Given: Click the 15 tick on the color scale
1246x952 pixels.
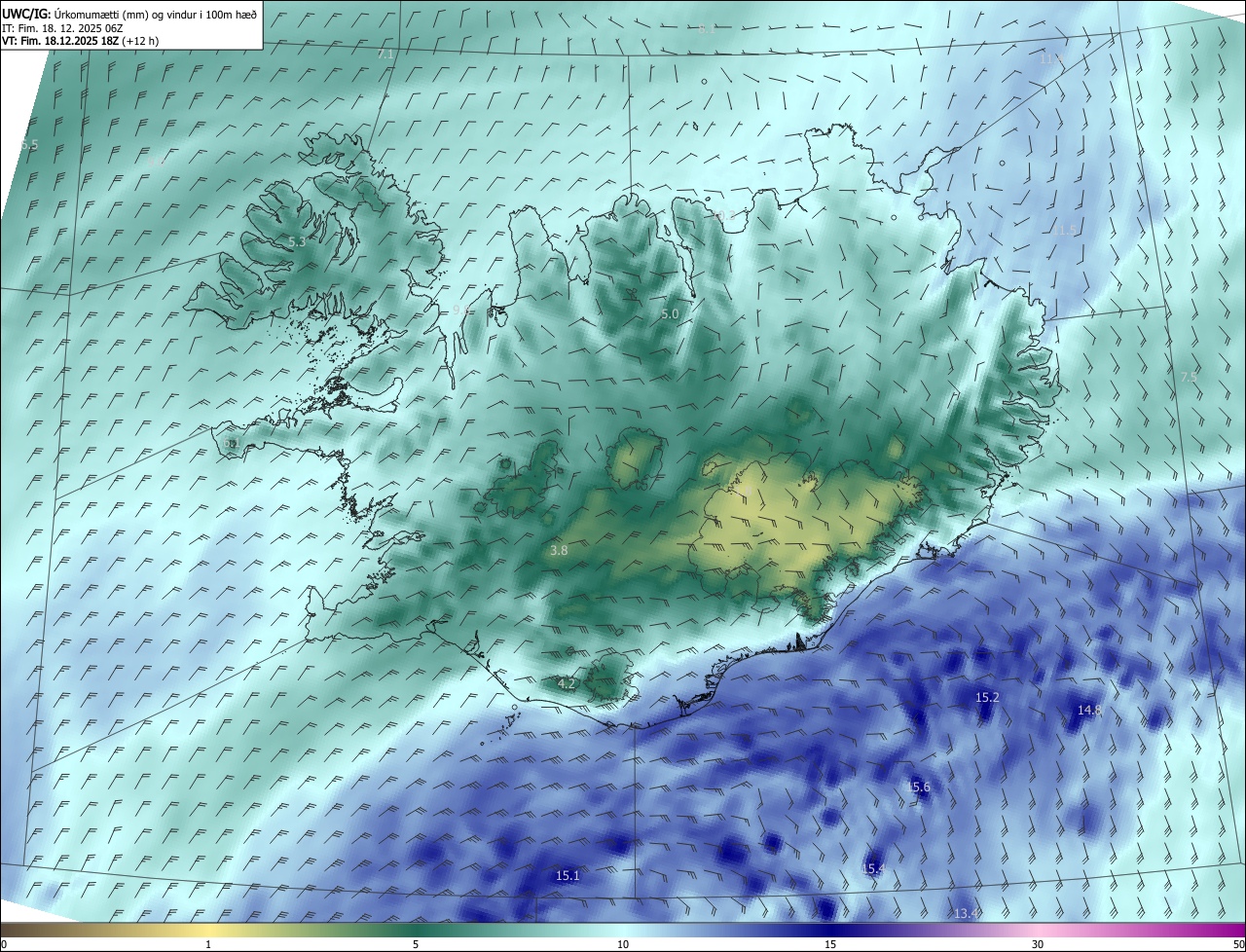Looking at the screenshot, I should (830, 944).
